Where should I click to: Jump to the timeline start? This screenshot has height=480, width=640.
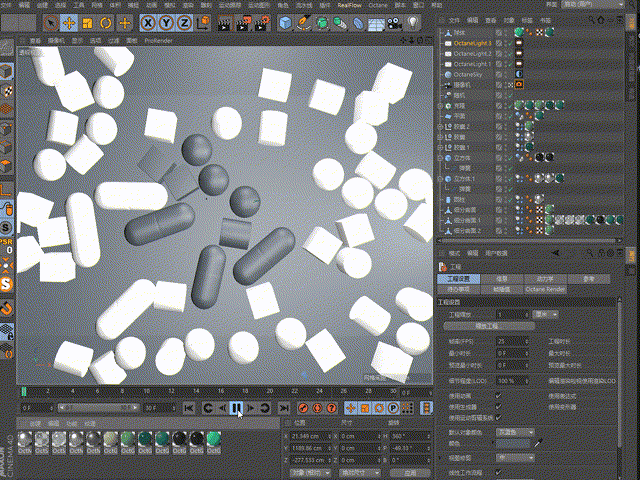click(189, 408)
